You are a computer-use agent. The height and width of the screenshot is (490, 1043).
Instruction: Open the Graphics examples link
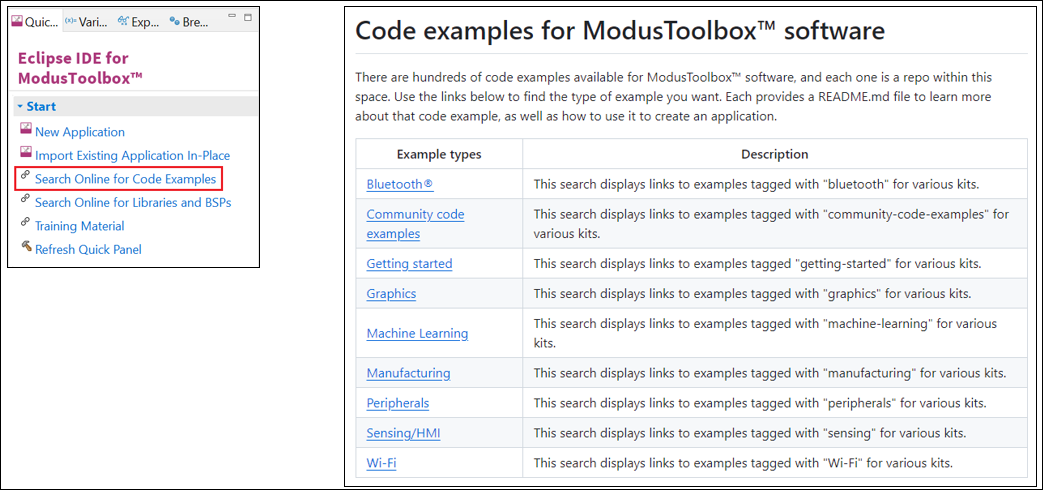[x=391, y=293]
